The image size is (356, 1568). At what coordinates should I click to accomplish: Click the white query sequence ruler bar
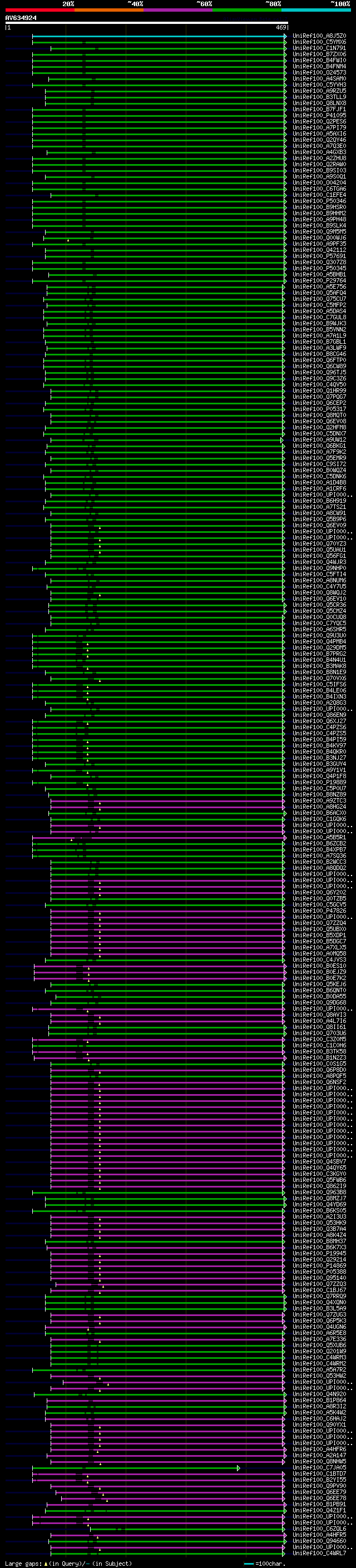pos(146,22)
